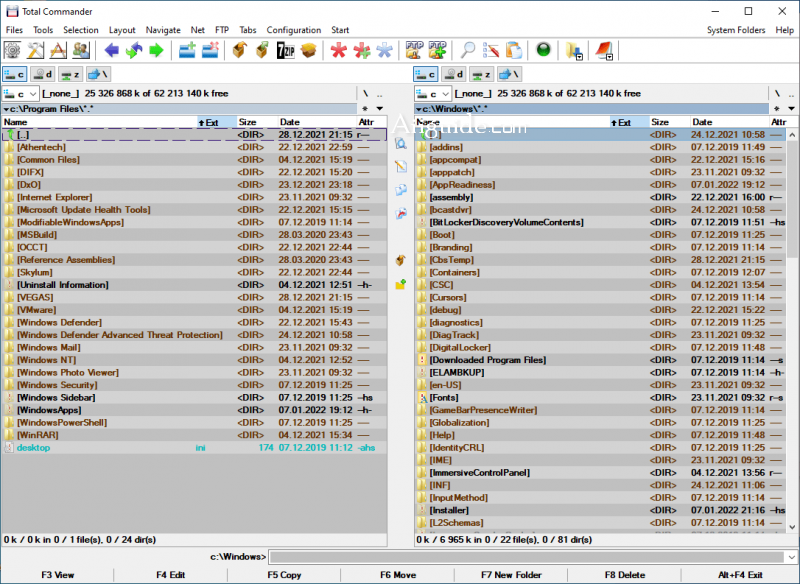Go back with the blue left arrow

[111, 50]
